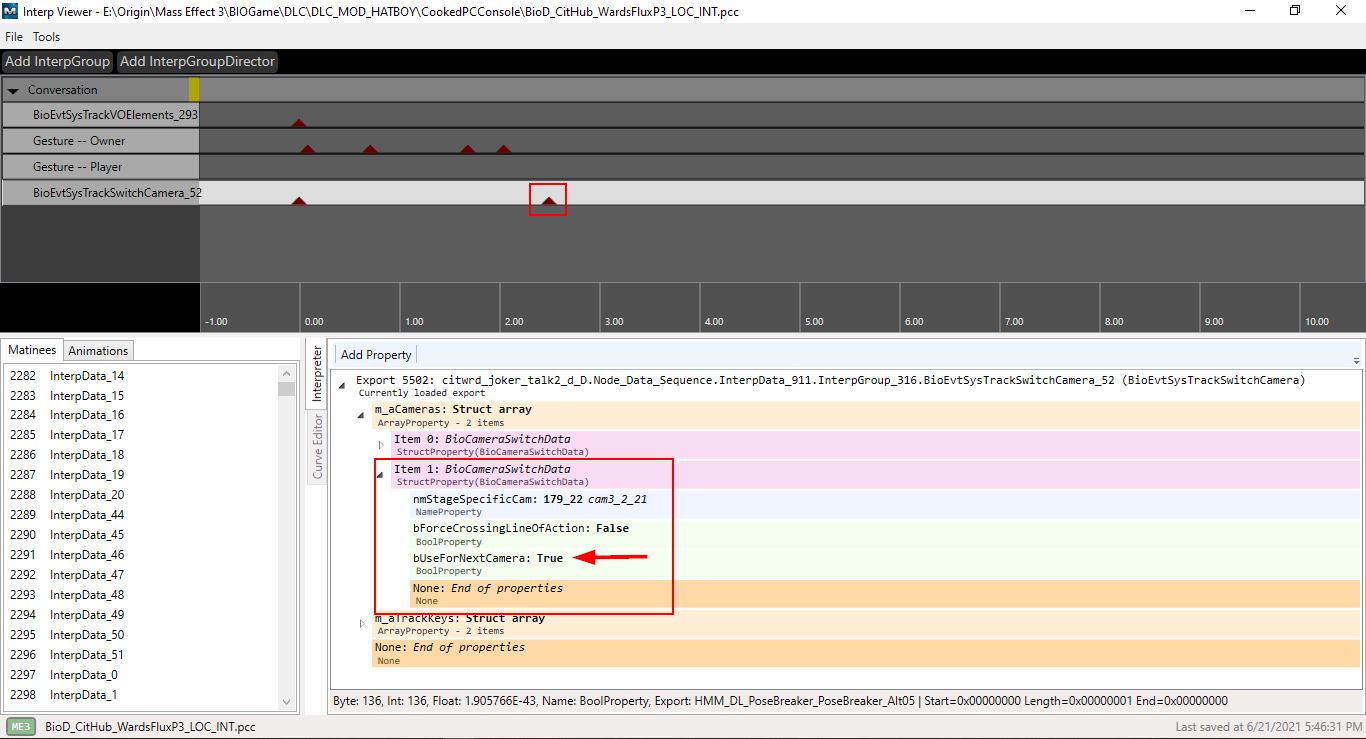Select the second SwitchCamera keyframe marker
The image size is (1366, 739).
point(548,201)
